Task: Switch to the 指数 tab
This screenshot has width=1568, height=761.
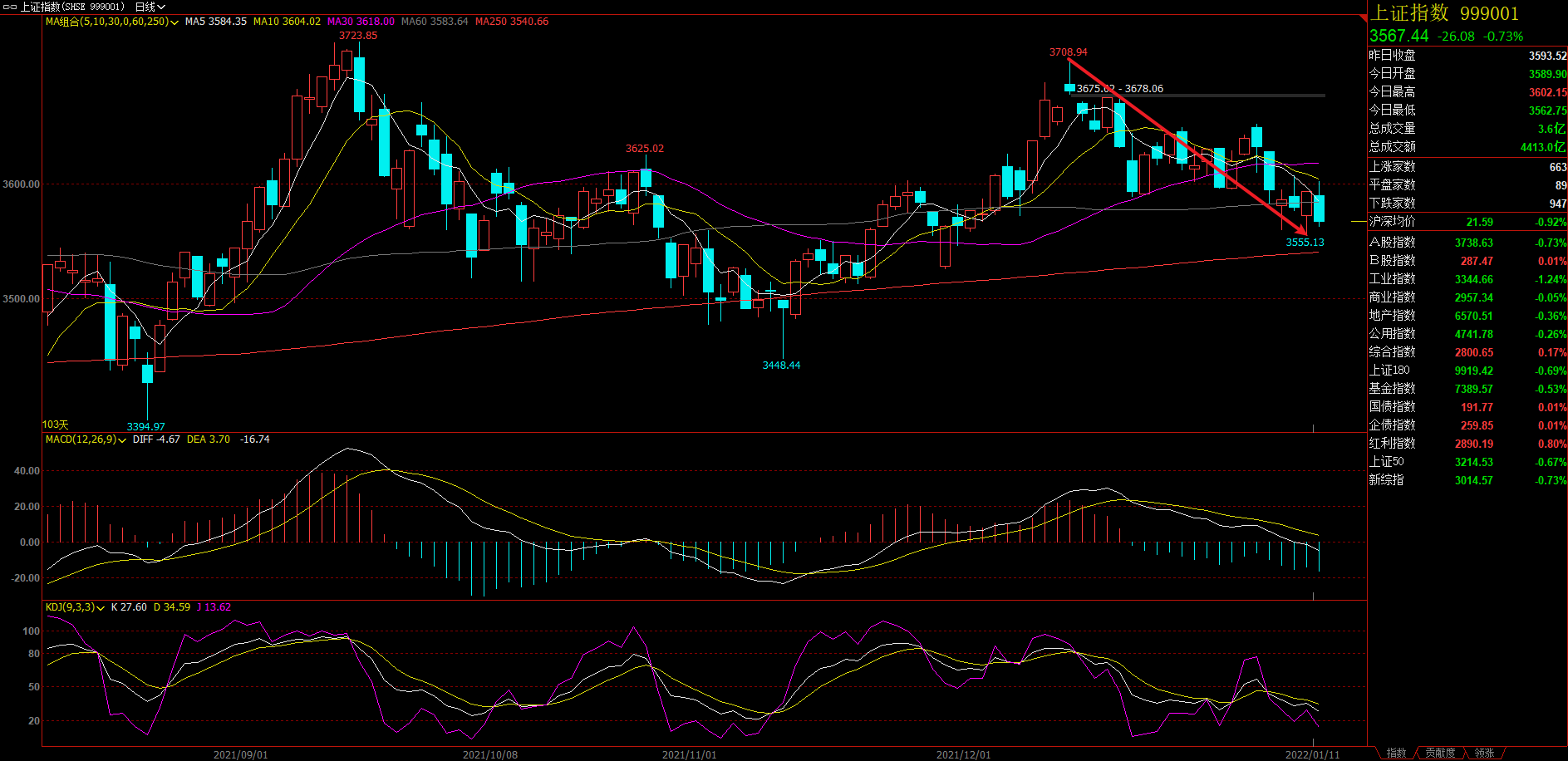Action: [1396, 753]
